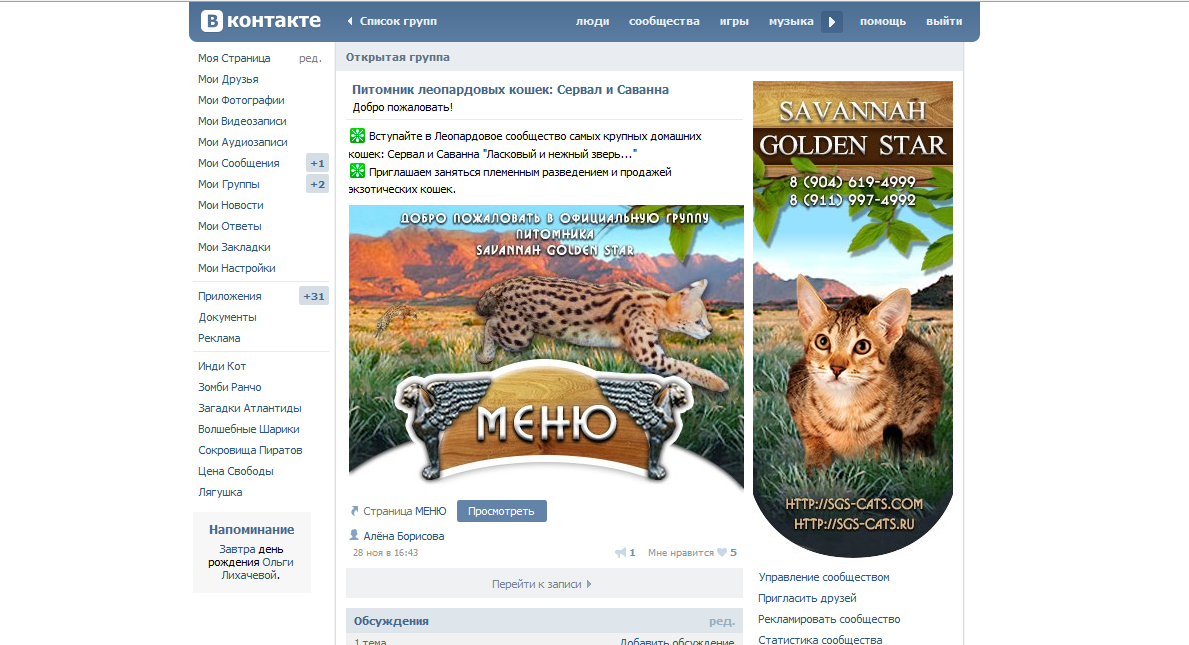The image size is (1189, 645).
Task: Open Мои Новости in sidebar
Action: coord(231,205)
